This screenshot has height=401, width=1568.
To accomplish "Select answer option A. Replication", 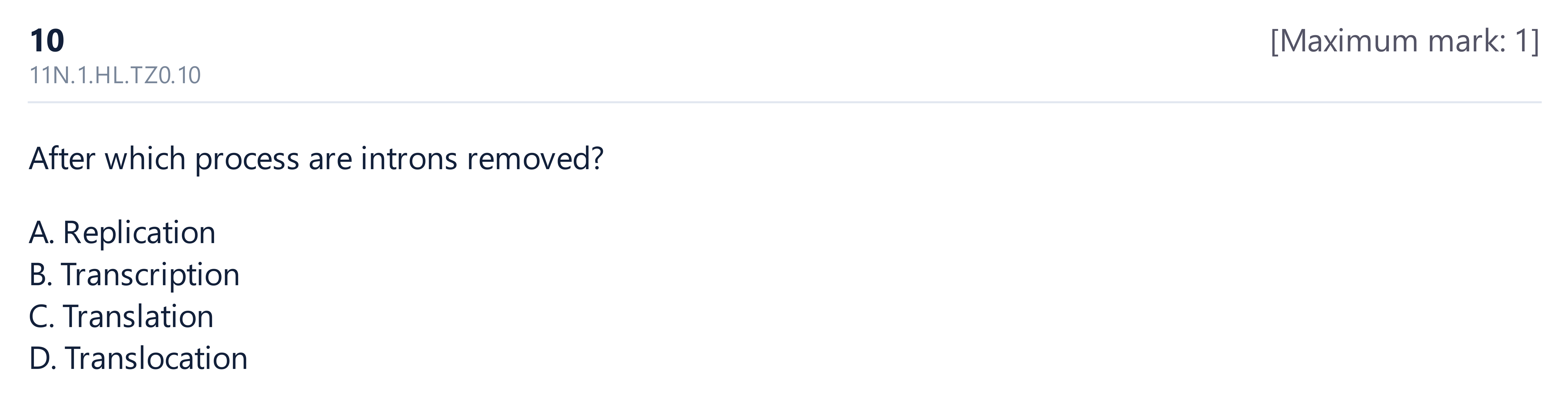I will 122,232.
